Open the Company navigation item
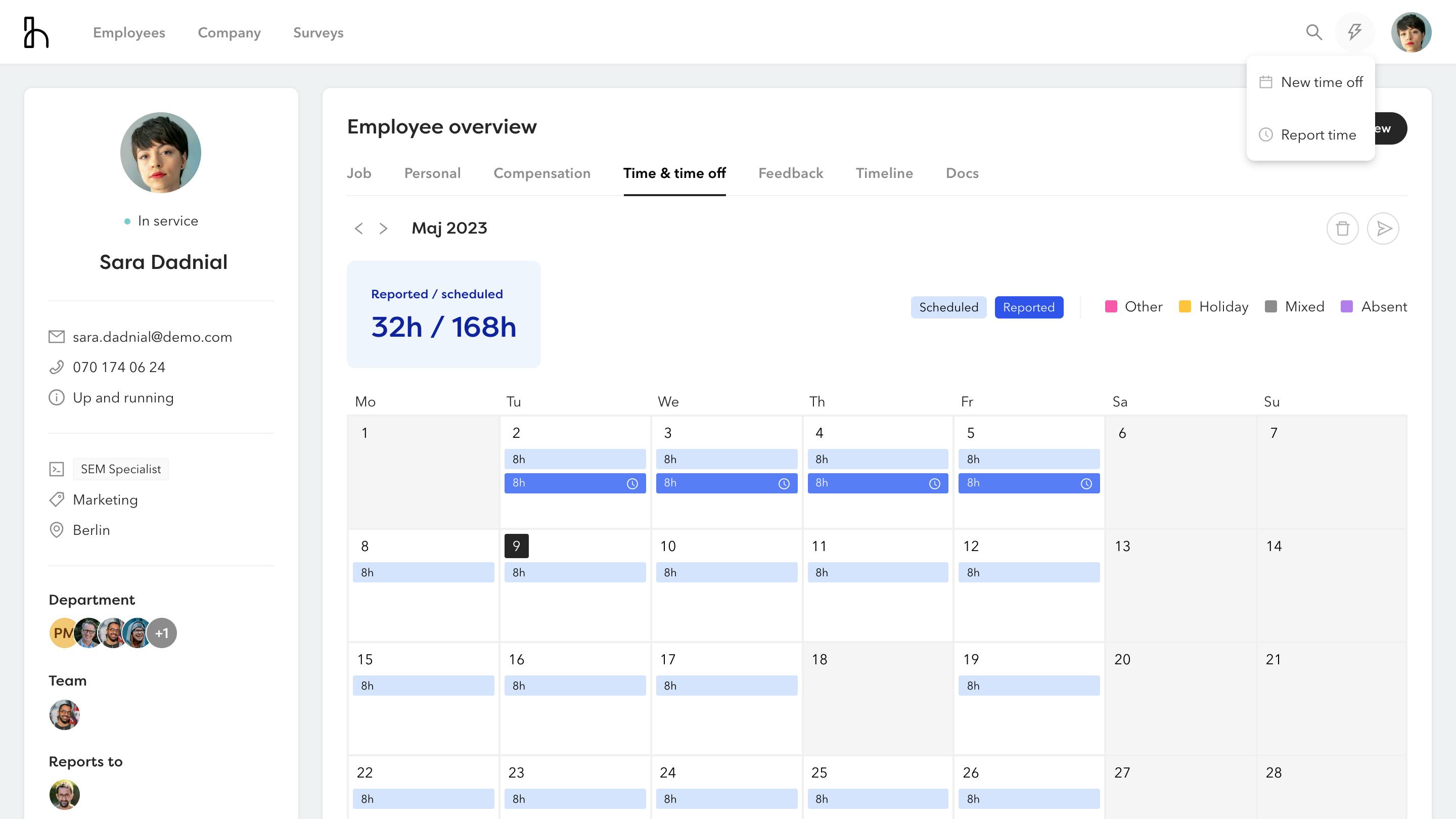This screenshot has height=819, width=1456. (x=229, y=33)
